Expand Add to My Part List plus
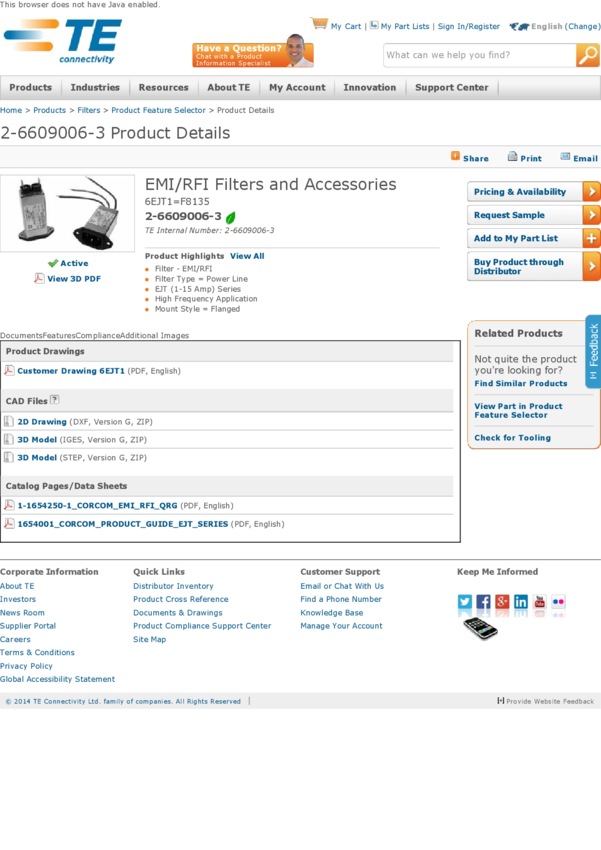Screen dimensions: 601x850 point(591,238)
